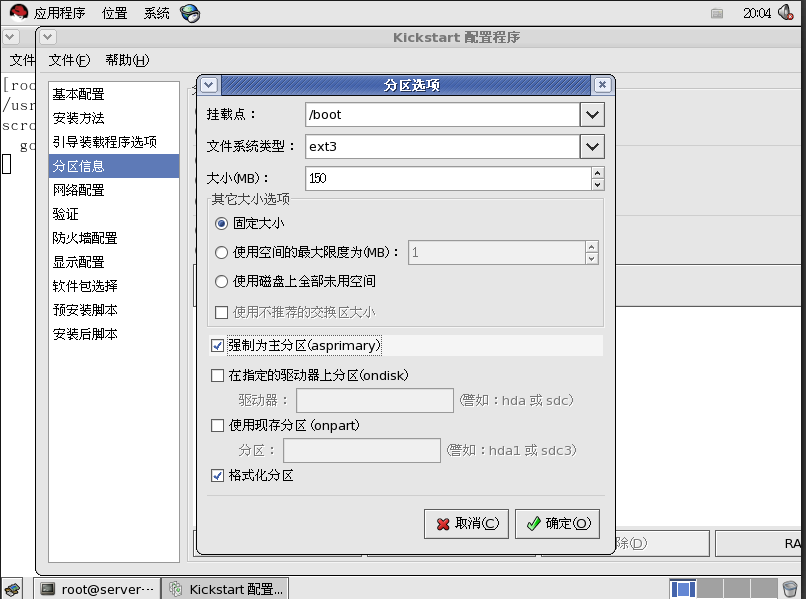
Task: Switch to root@server terminal in taskbar
Action: click(97, 589)
